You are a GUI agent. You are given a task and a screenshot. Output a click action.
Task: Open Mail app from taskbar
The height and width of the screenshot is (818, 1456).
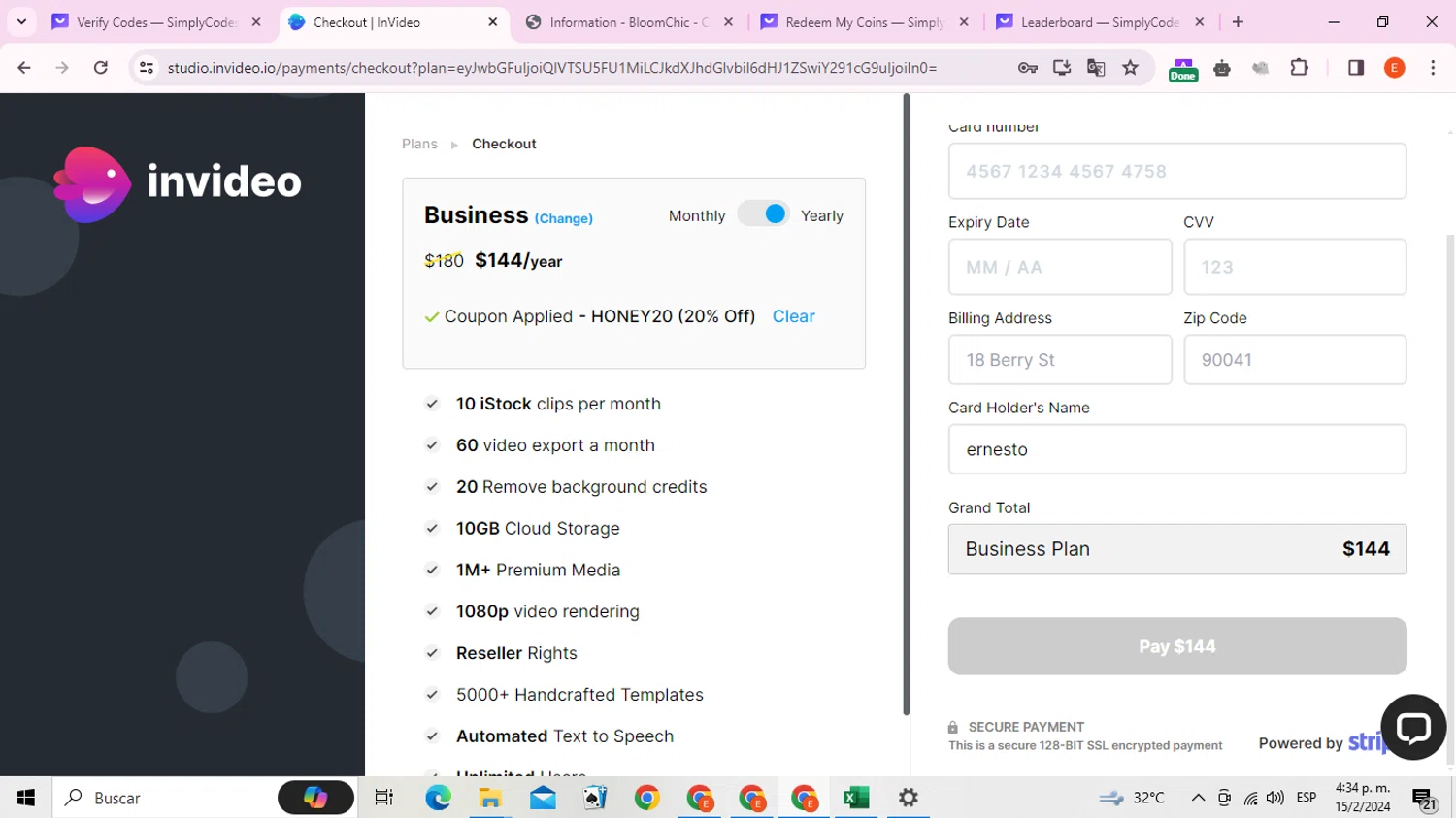pyautogui.click(x=543, y=798)
